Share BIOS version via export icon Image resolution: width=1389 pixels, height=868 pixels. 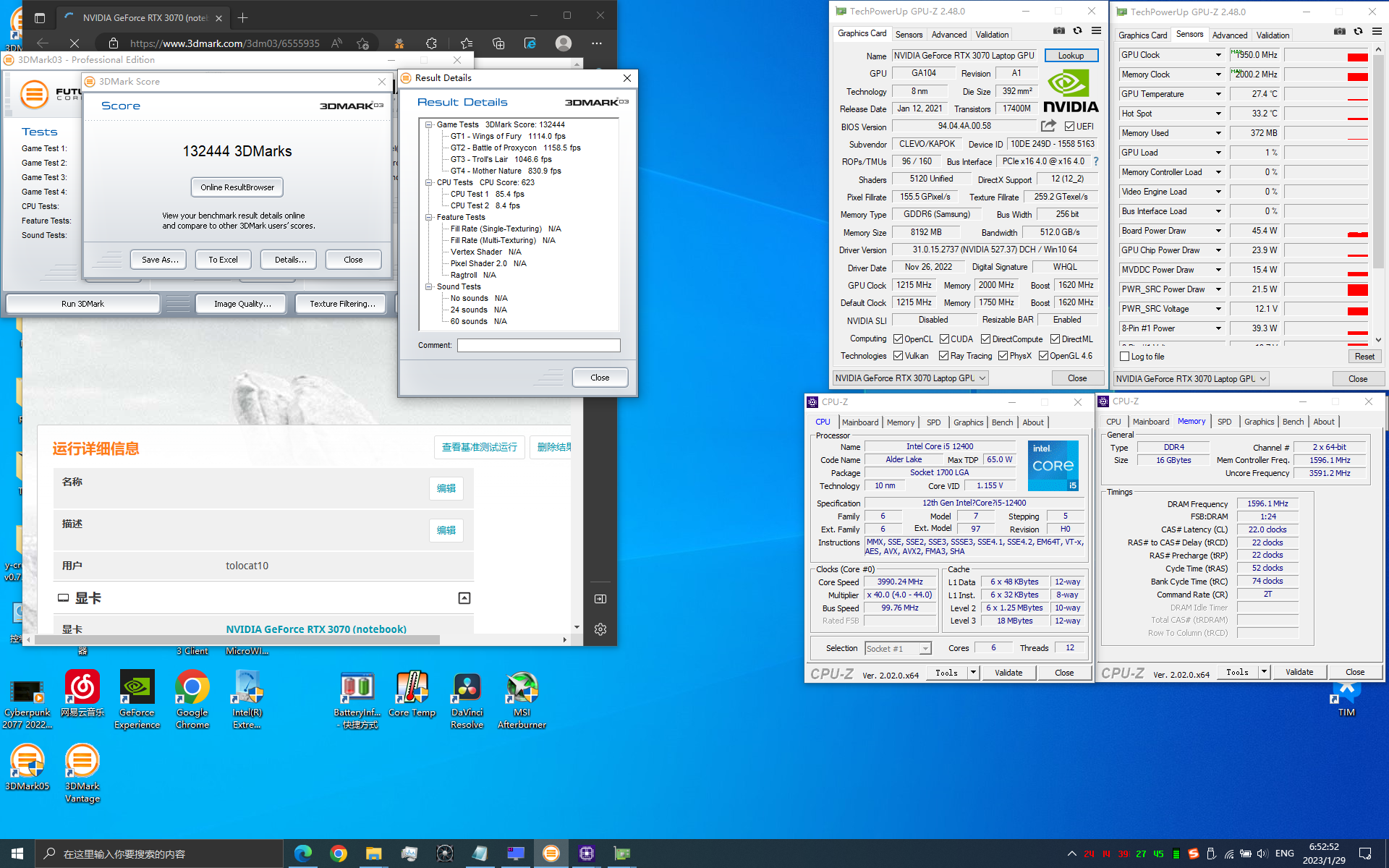pos(1048,126)
